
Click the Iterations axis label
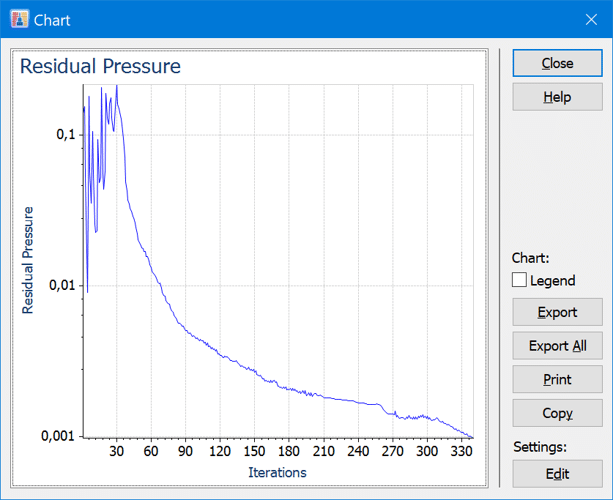click(x=277, y=473)
